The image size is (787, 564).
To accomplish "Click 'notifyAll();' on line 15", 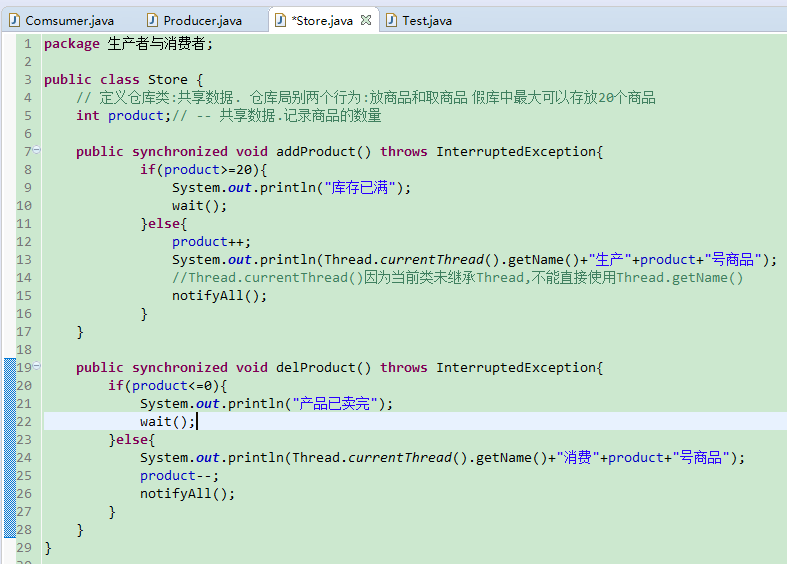I will pyautogui.click(x=219, y=296).
